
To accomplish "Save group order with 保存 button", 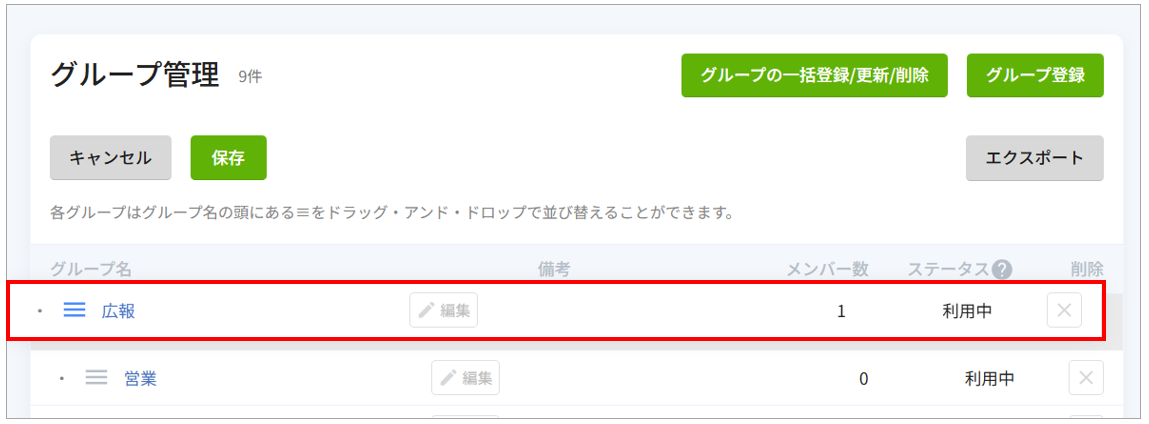I will coord(229,157).
